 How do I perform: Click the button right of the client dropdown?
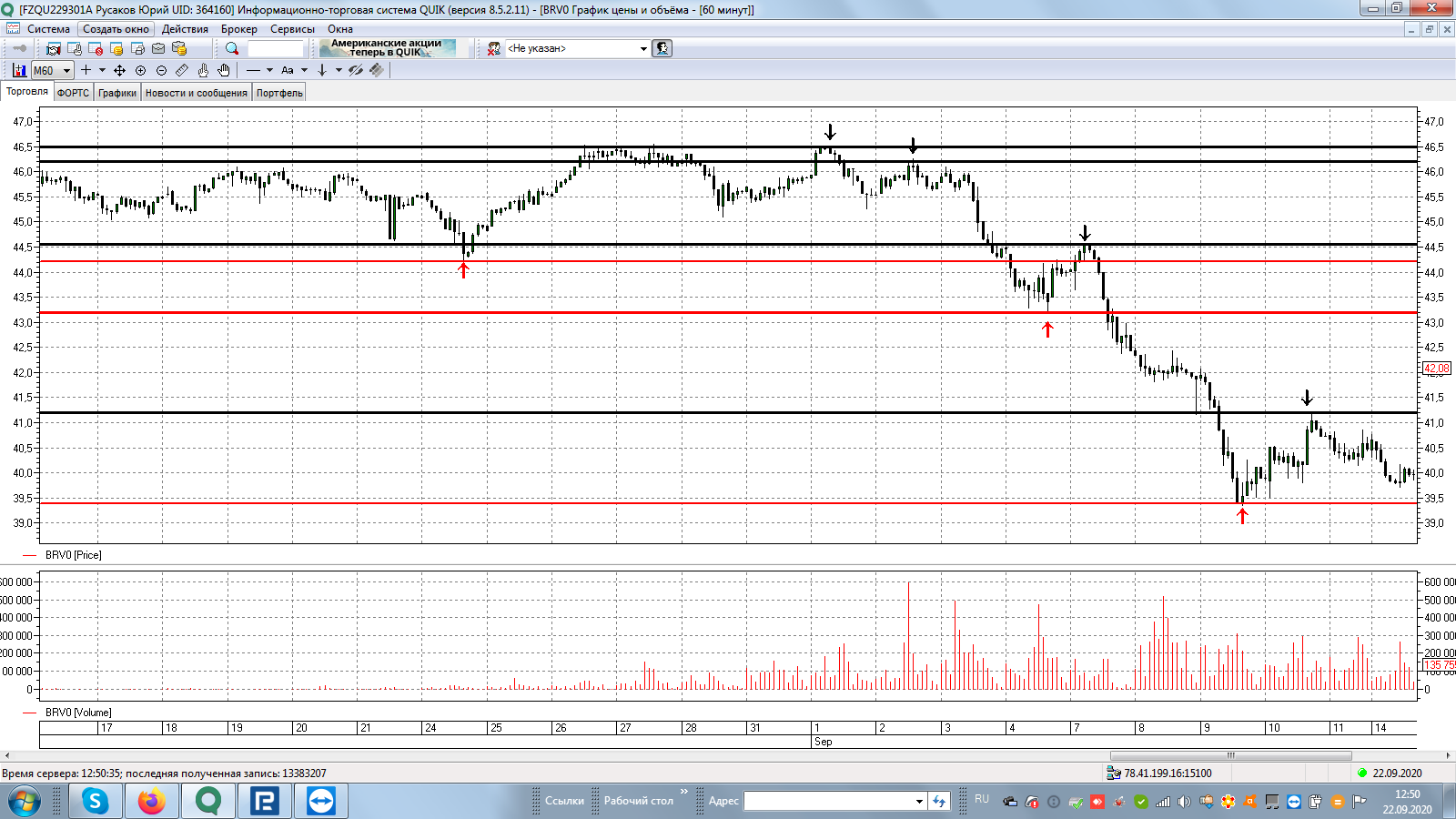662,48
